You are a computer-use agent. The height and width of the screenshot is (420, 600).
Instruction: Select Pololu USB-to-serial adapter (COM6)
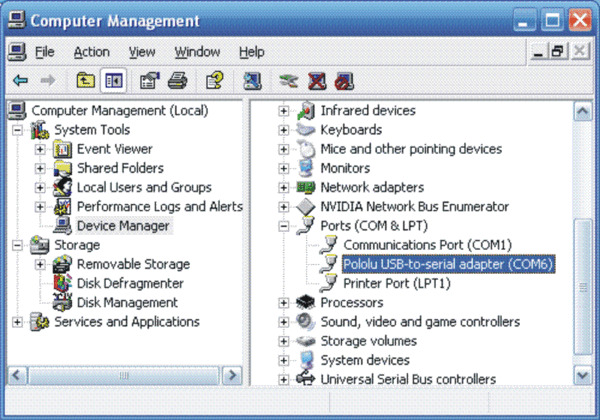tap(448, 264)
